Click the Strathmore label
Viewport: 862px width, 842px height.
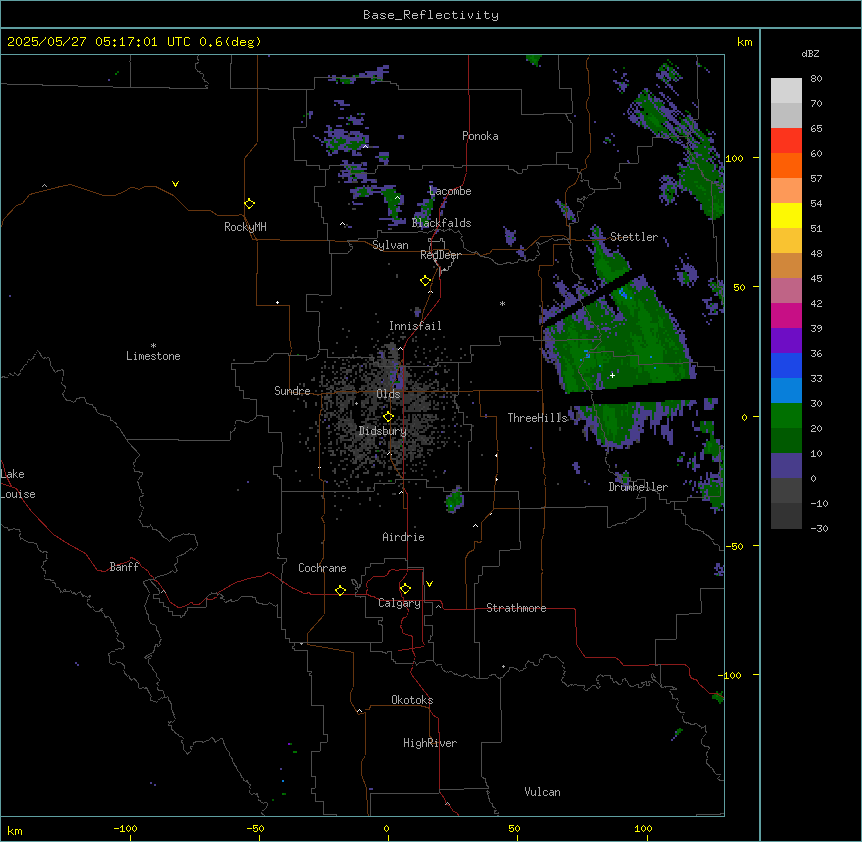(x=516, y=608)
